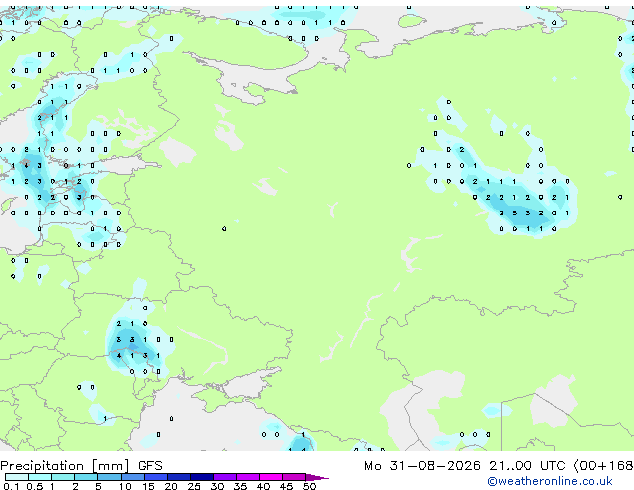Pick the legend swatch between 0.5 and 1
The height and width of the screenshot is (490, 634).
[40, 477]
